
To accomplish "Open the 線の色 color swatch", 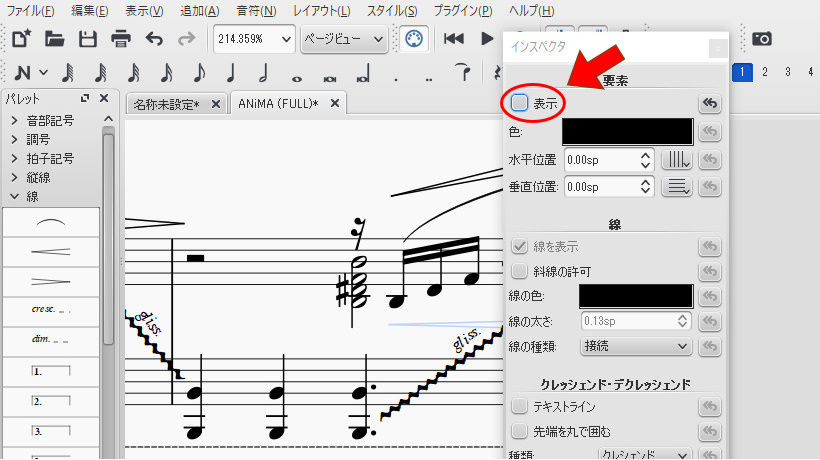I will pyautogui.click(x=636, y=296).
